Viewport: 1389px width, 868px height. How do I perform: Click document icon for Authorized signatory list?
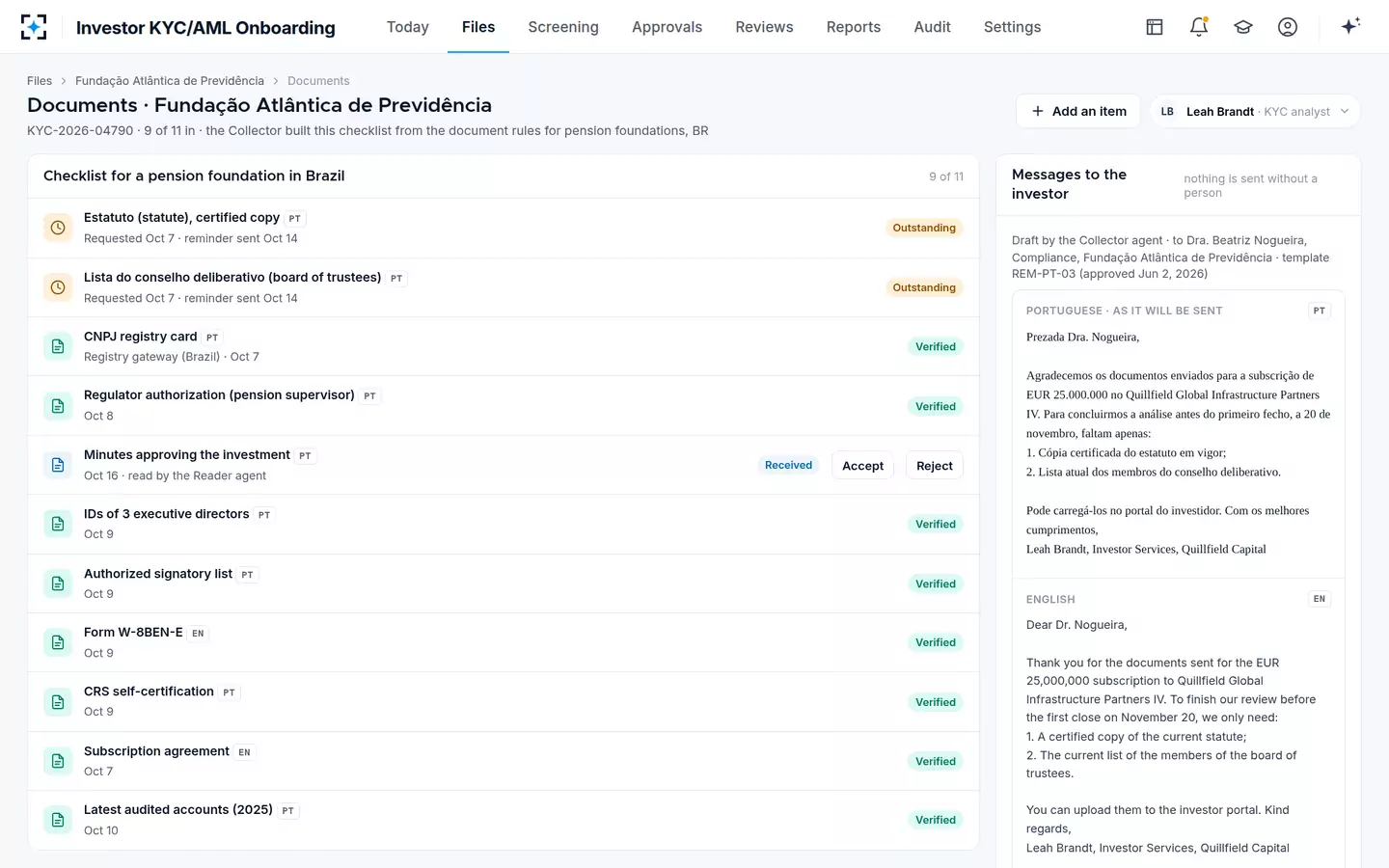click(x=58, y=583)
